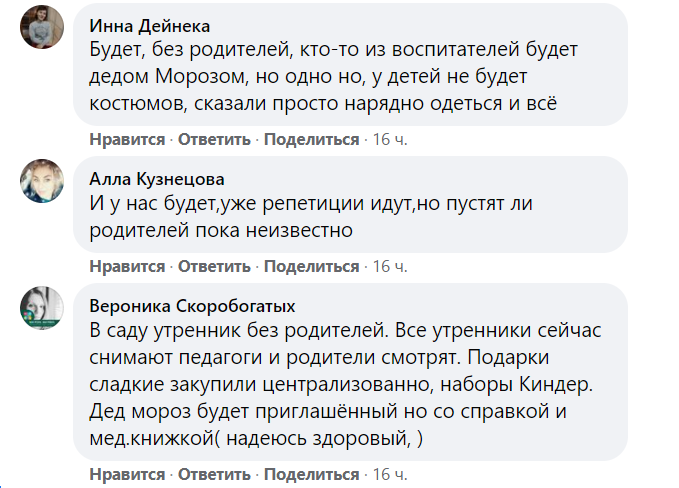Viewport: 679px width, 488px height.
Task: Click the comment text about наборы Киндер
Action: [x=345, y=385]
